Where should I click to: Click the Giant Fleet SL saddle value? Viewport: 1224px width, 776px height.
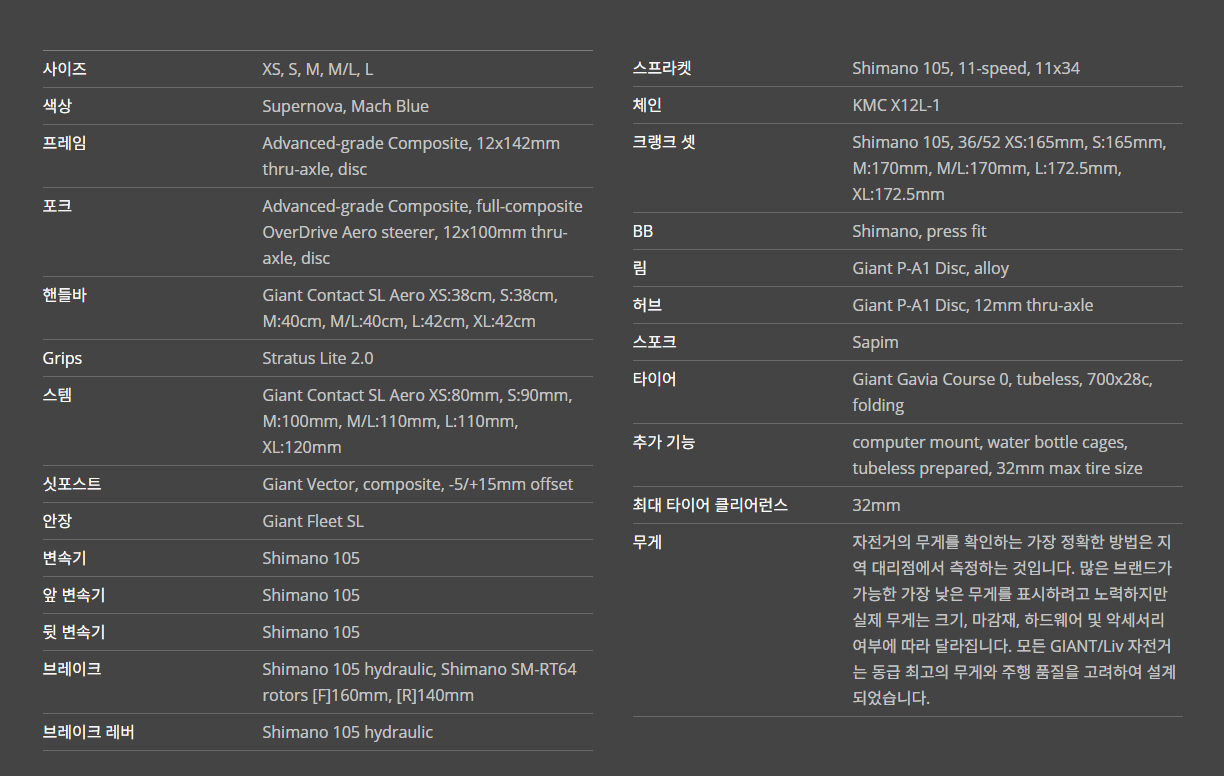click(312, 521)
